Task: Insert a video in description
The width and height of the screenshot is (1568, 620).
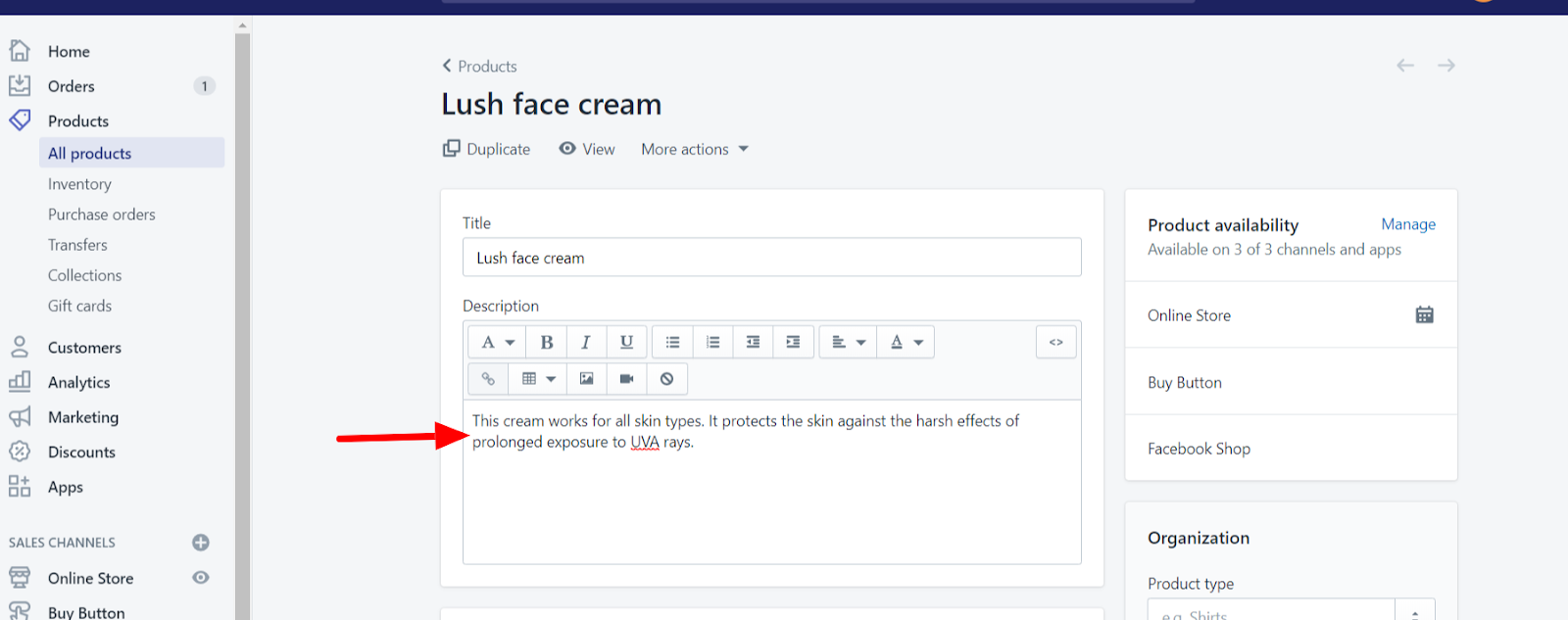Action: pos(626,378)
